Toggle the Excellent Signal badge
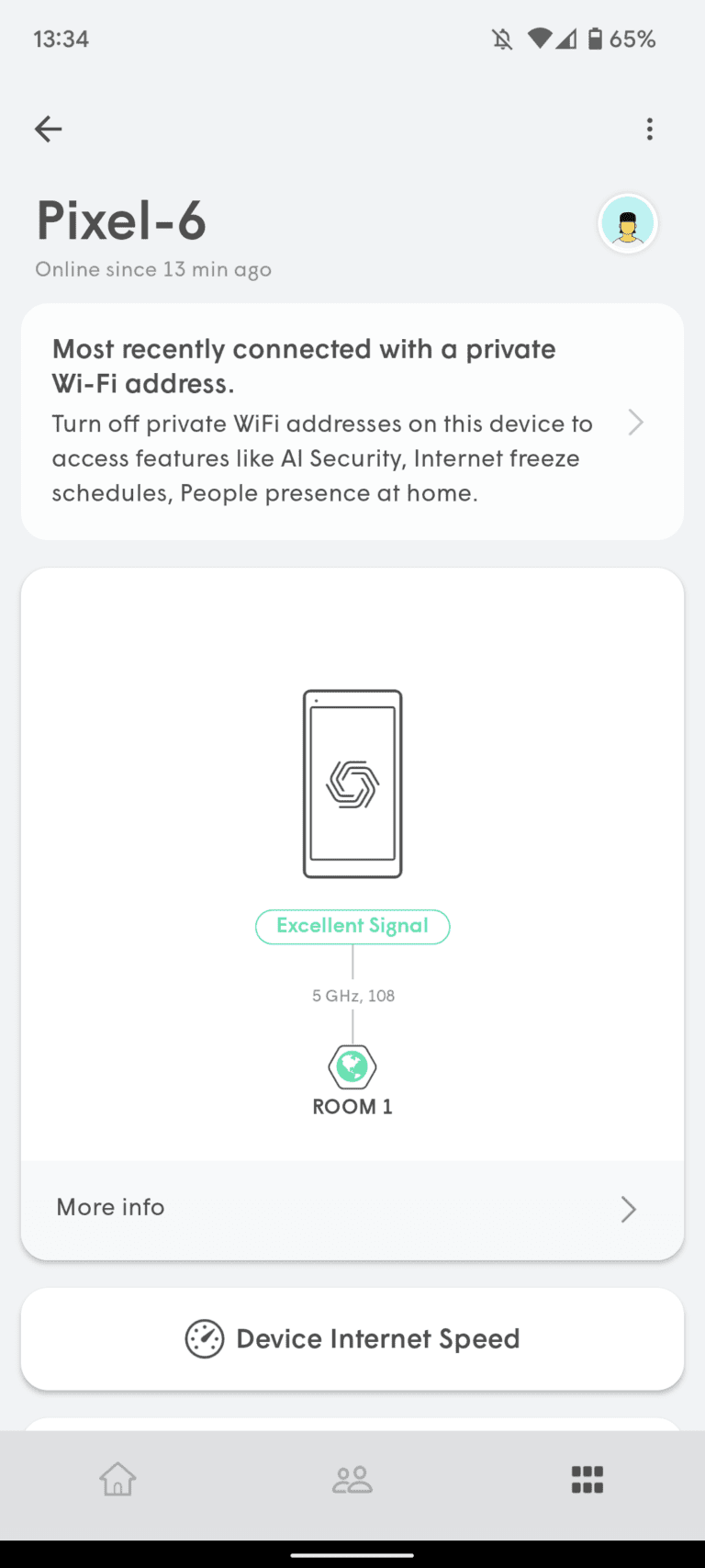The image size is (705, 1568). [x=352, y=926]
